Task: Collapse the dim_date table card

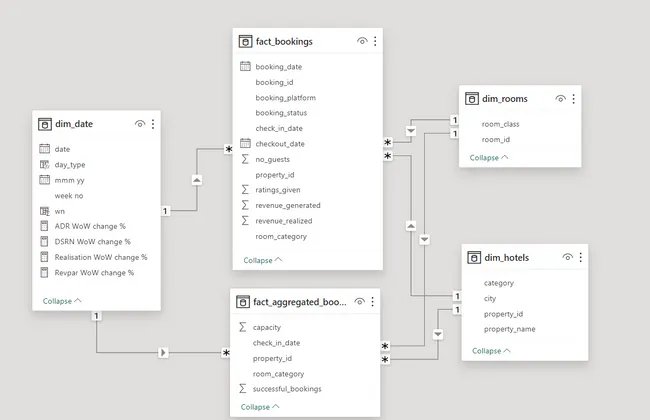Action: click(x=62, y=301)
